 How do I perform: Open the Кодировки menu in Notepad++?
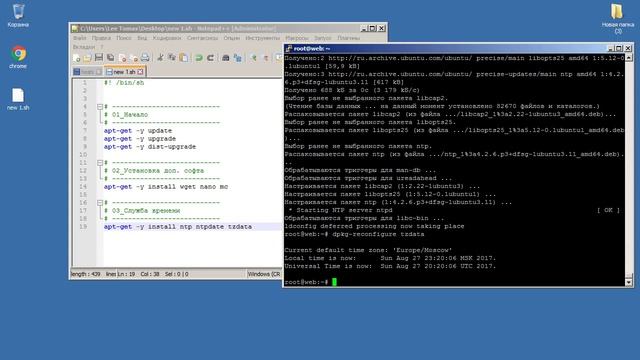click(167, 38)
